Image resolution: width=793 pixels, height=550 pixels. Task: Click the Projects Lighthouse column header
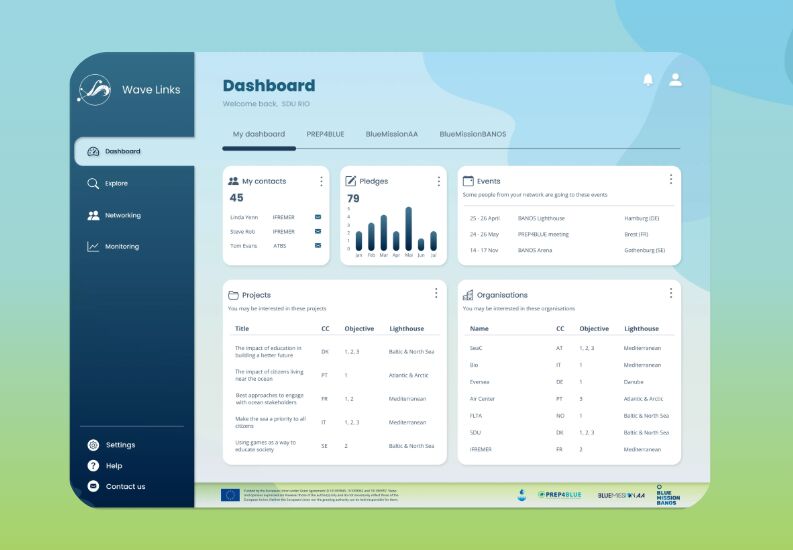407,329
